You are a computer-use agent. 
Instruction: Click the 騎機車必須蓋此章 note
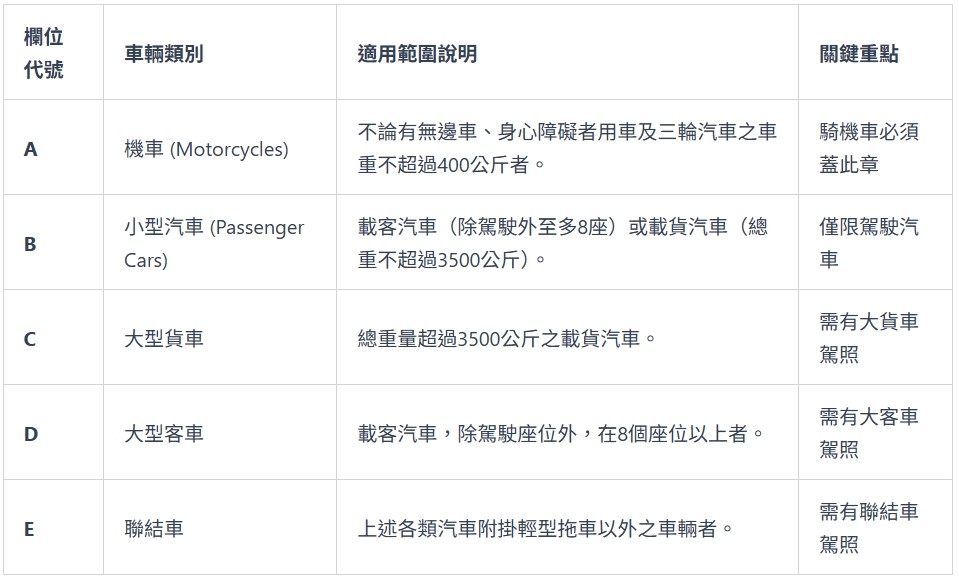868,148
